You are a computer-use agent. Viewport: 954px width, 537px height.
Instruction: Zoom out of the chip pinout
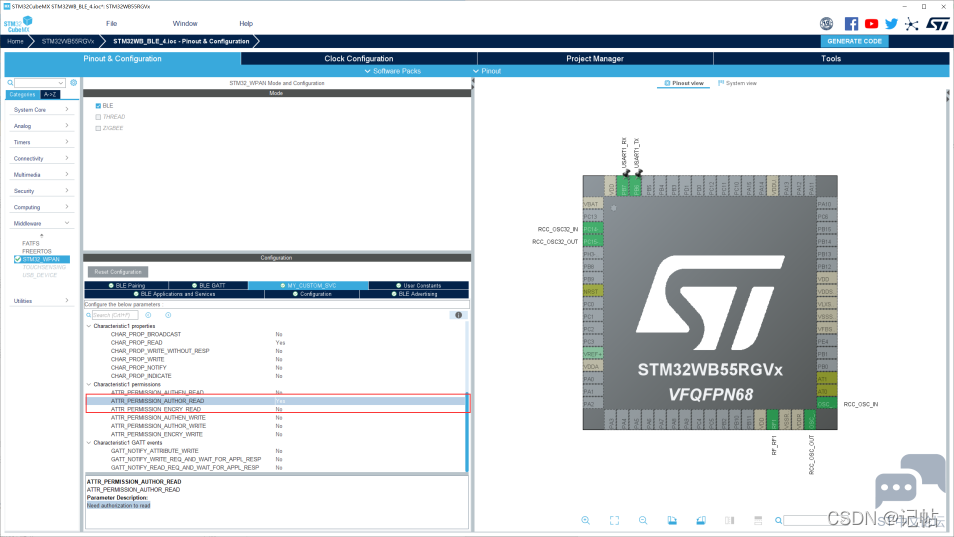tap(643, 521)
